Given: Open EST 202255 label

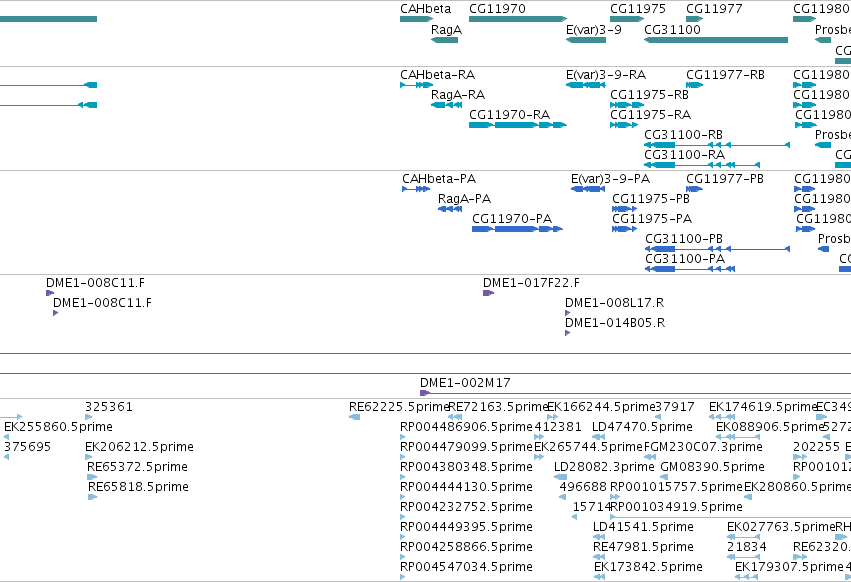Looking at the screenshot, I should [x=816, y=447].
